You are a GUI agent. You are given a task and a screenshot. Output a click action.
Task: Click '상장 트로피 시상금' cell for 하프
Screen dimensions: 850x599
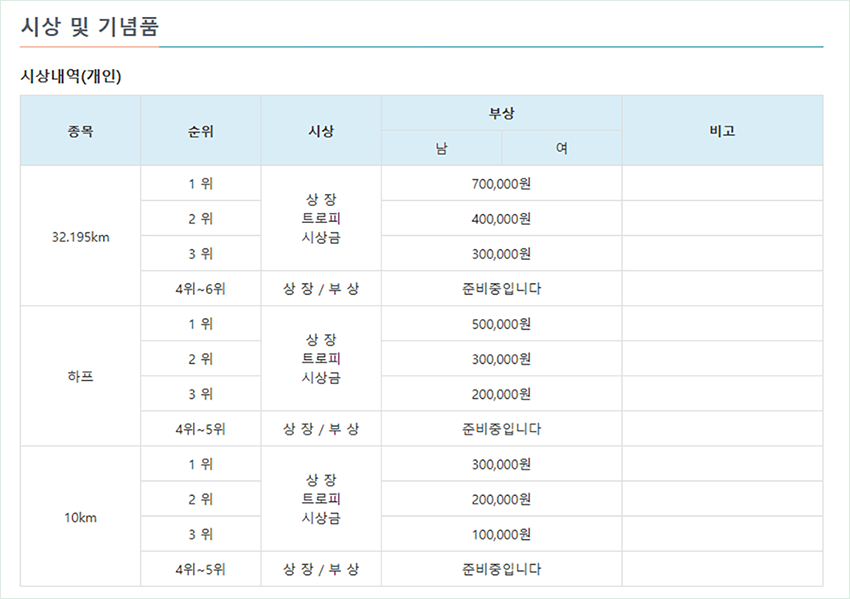click(x=321, y=358)
